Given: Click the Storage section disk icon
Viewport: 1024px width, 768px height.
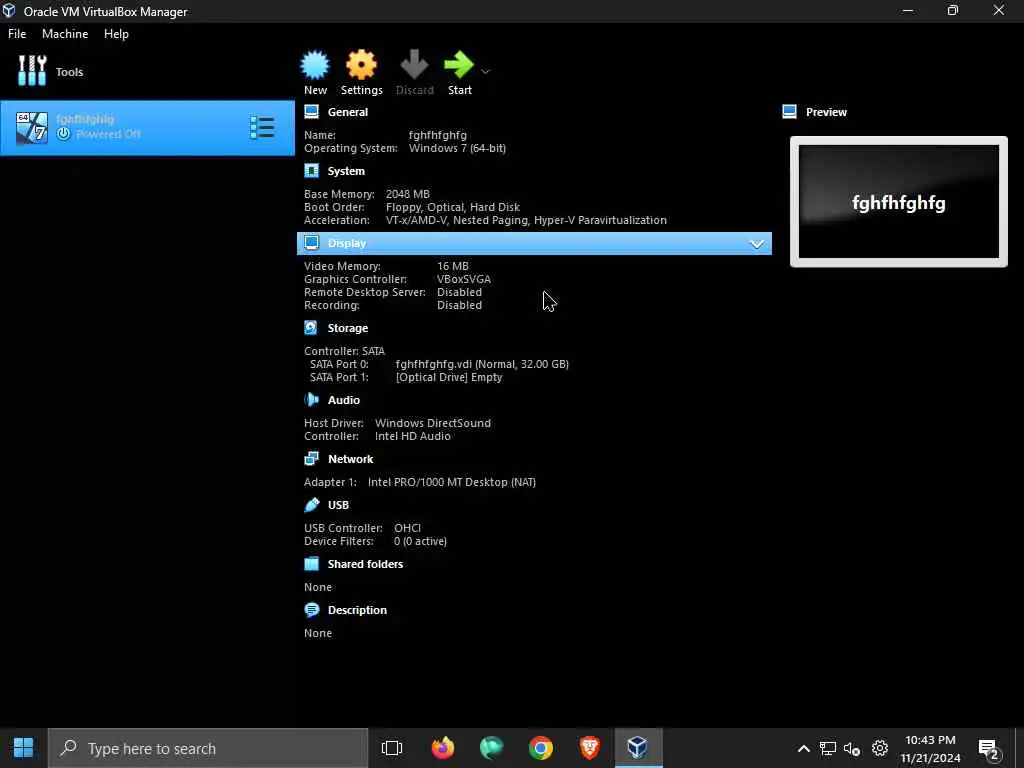Looking at the screenshot, I should 312,327.
